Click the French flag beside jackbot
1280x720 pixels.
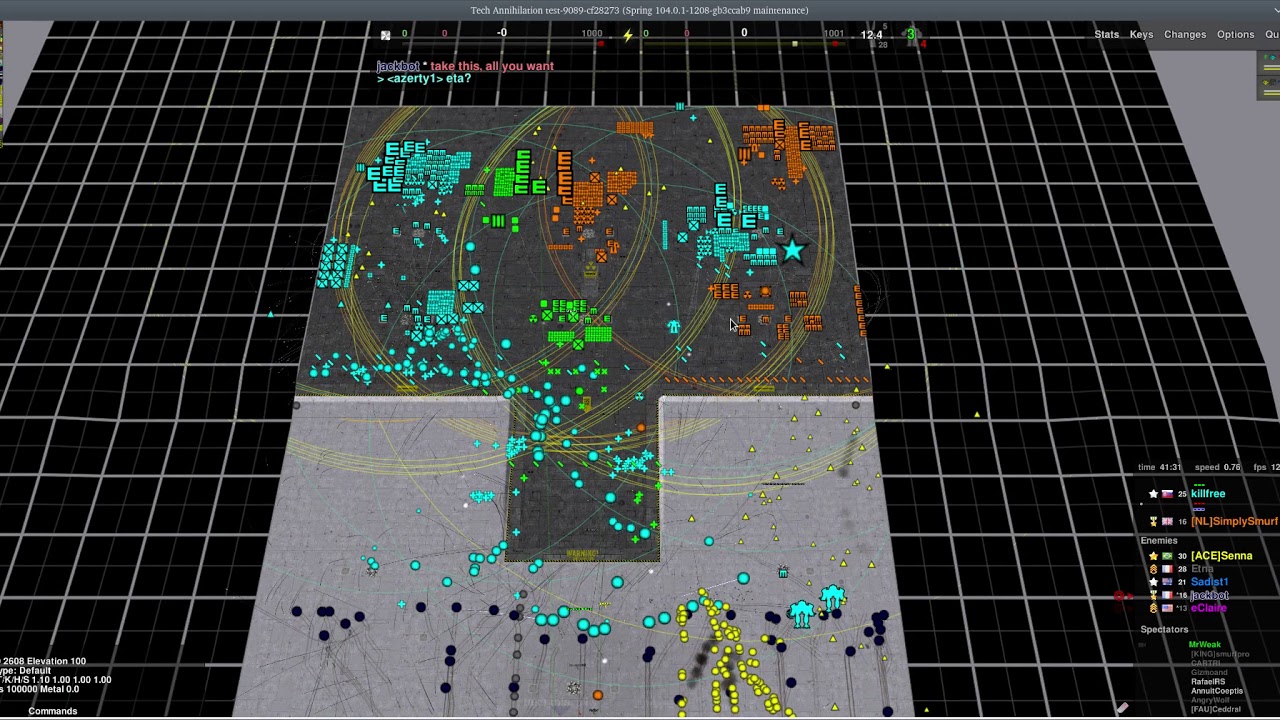[1166, 595]
